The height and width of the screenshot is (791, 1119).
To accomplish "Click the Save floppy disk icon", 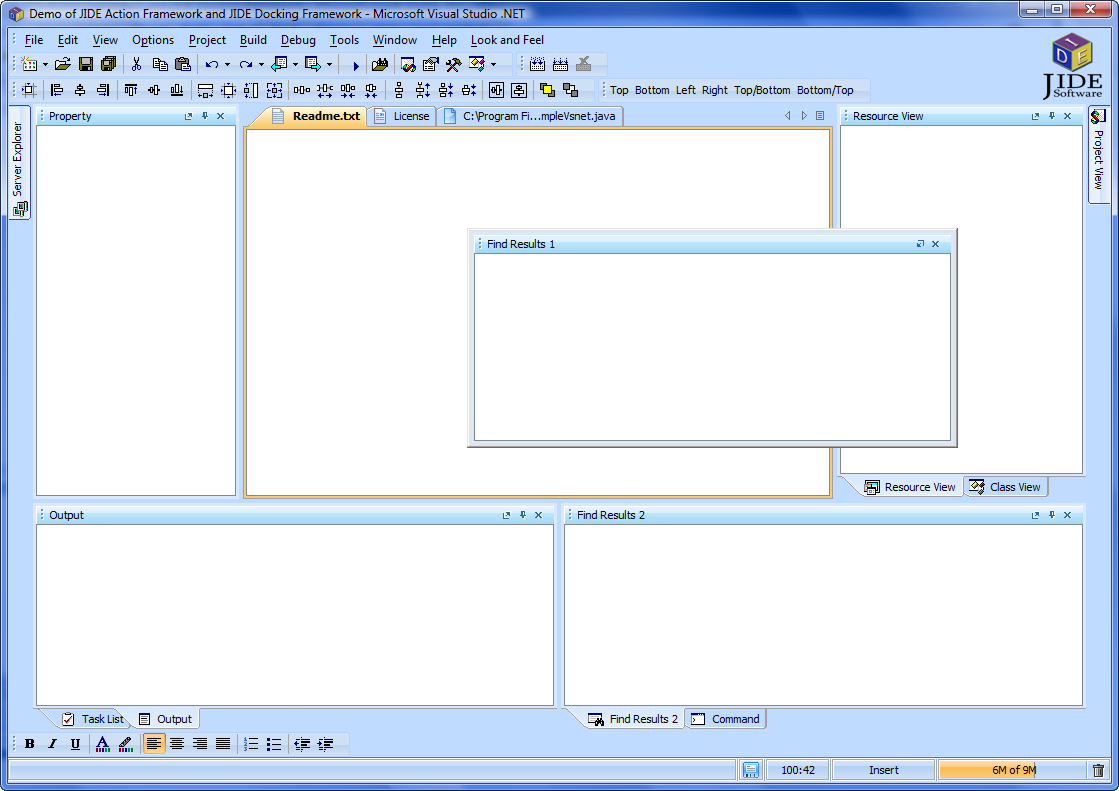I will coord(86,64).
